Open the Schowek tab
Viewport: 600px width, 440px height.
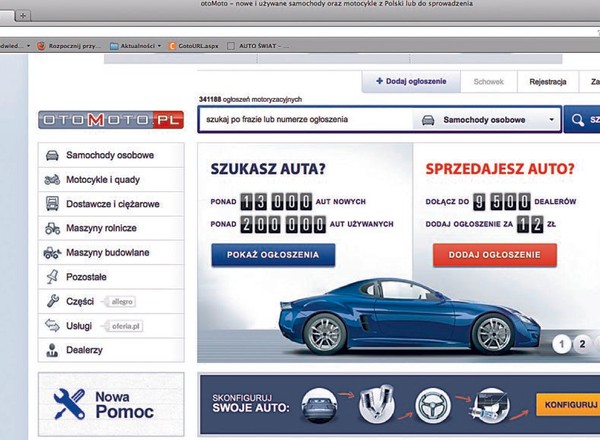[489, 81]
